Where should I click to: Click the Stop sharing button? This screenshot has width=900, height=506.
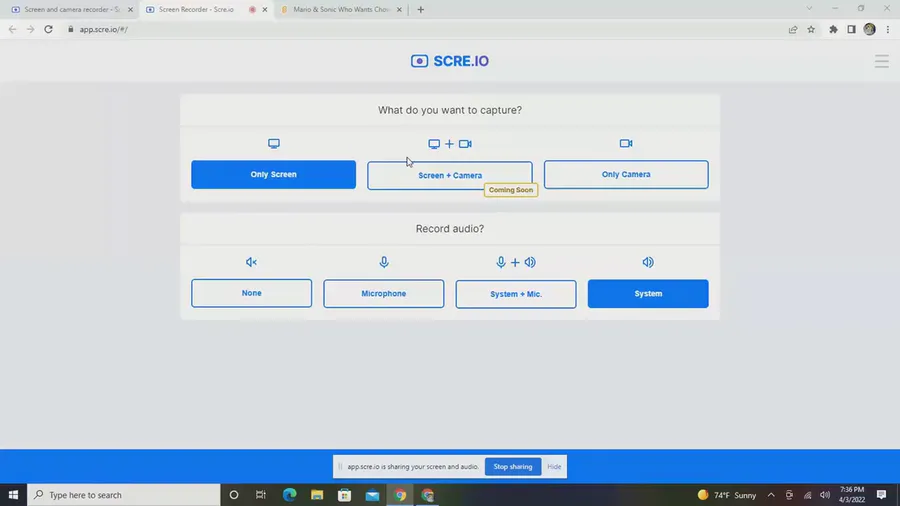coord(513,466)
